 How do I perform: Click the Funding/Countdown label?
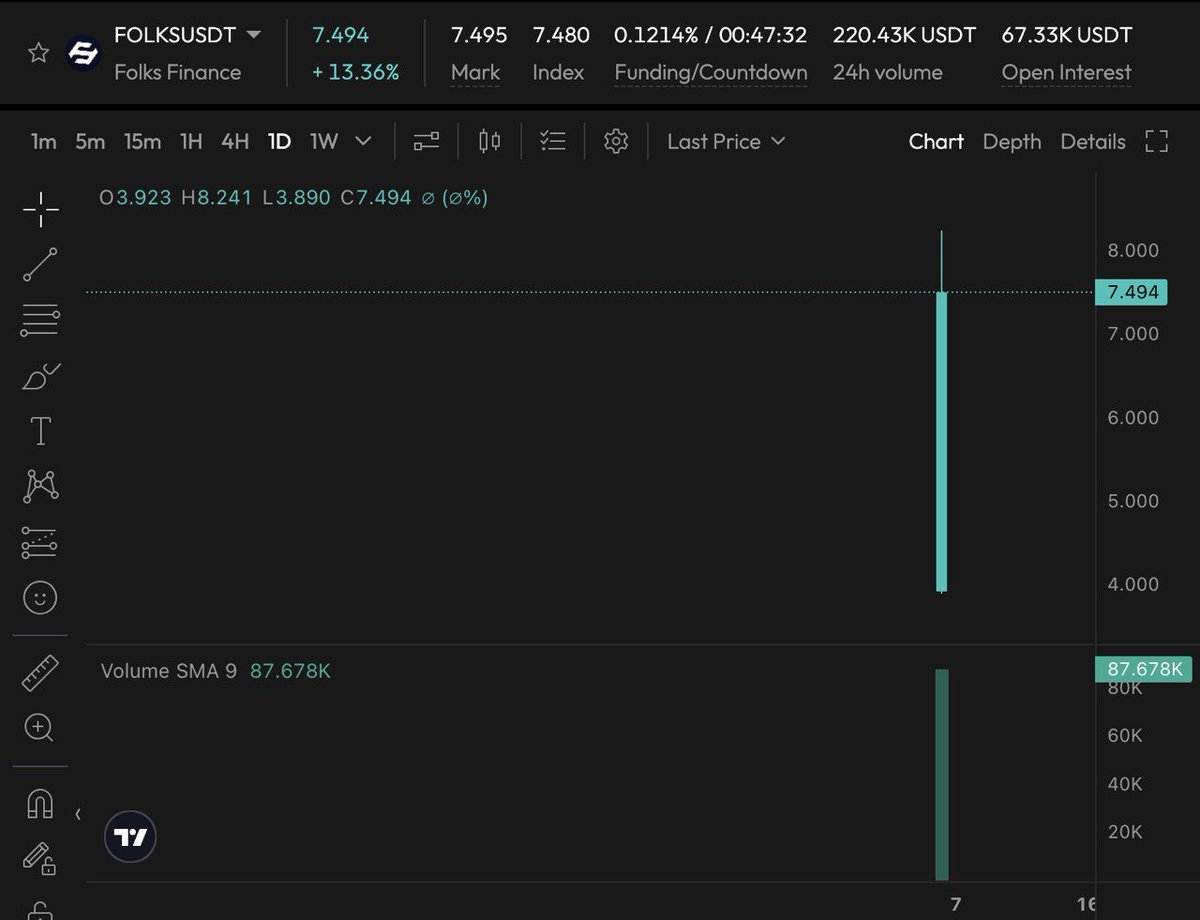pos(710,73)
